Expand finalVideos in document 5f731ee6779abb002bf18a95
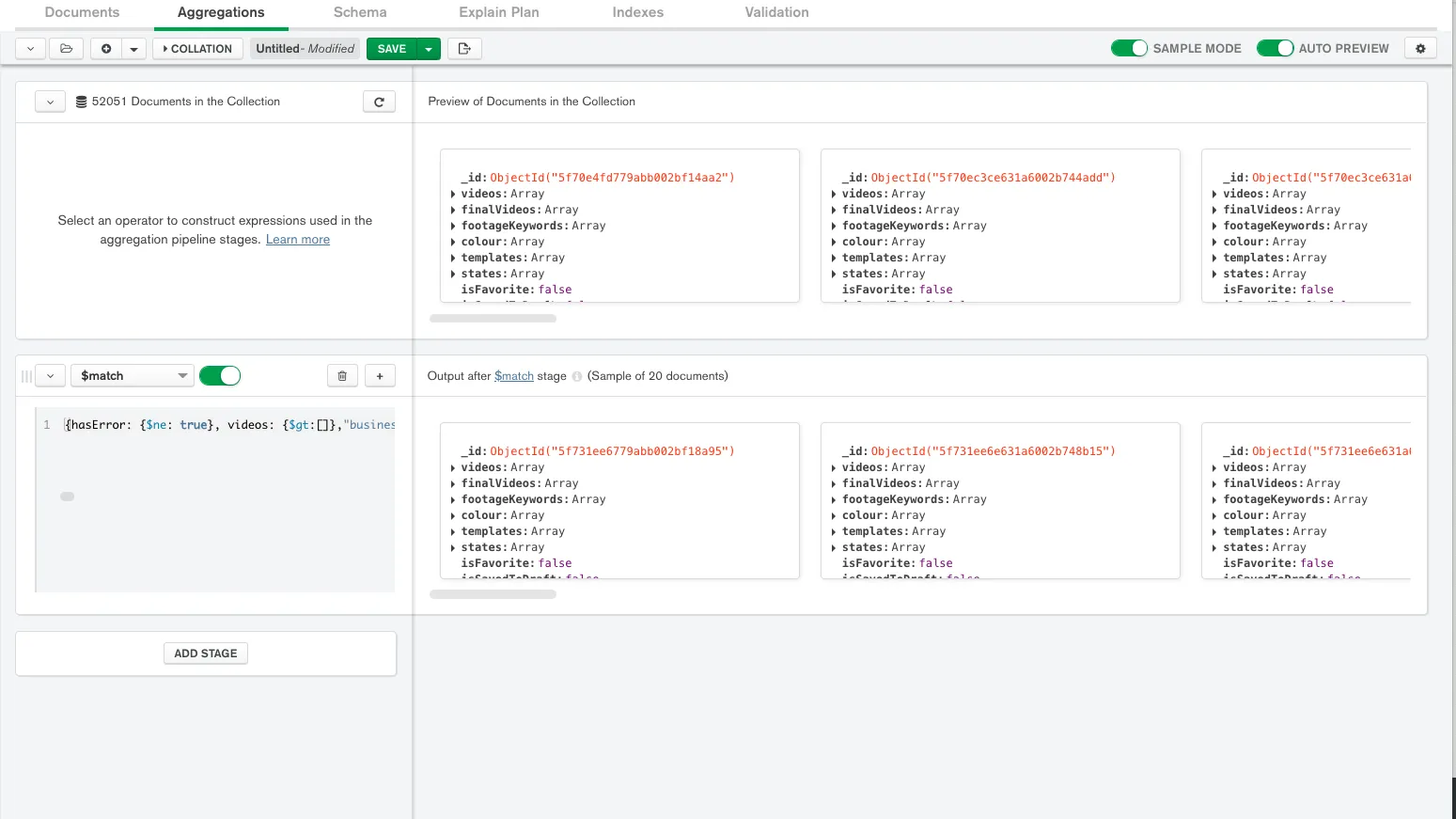1456x819 pixels. click(453, 483)
